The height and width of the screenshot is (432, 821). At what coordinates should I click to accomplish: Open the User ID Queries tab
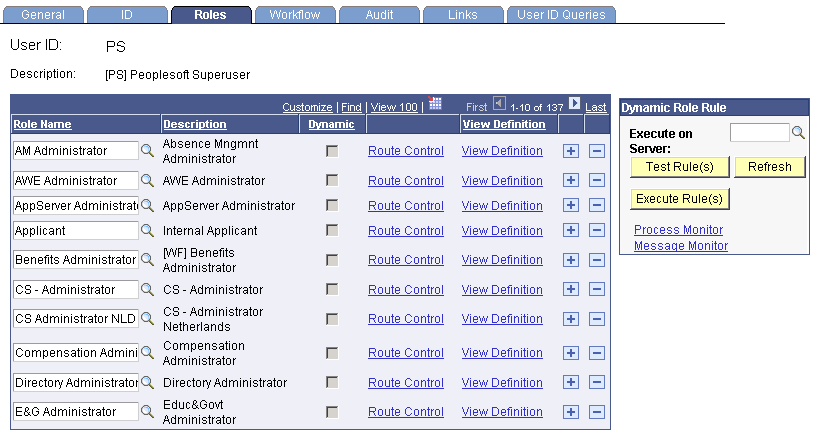(561, 15)
